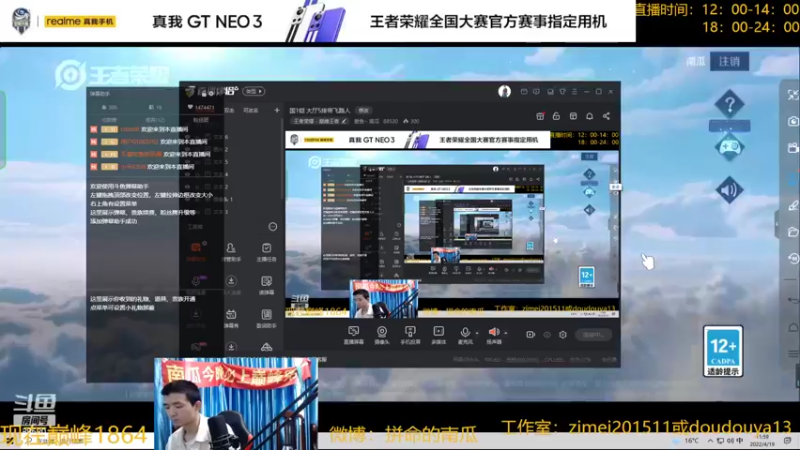This screenshot has width=800, height=450.
Task: Open the mode switch pill in title bar
Action: coord(254,91)
